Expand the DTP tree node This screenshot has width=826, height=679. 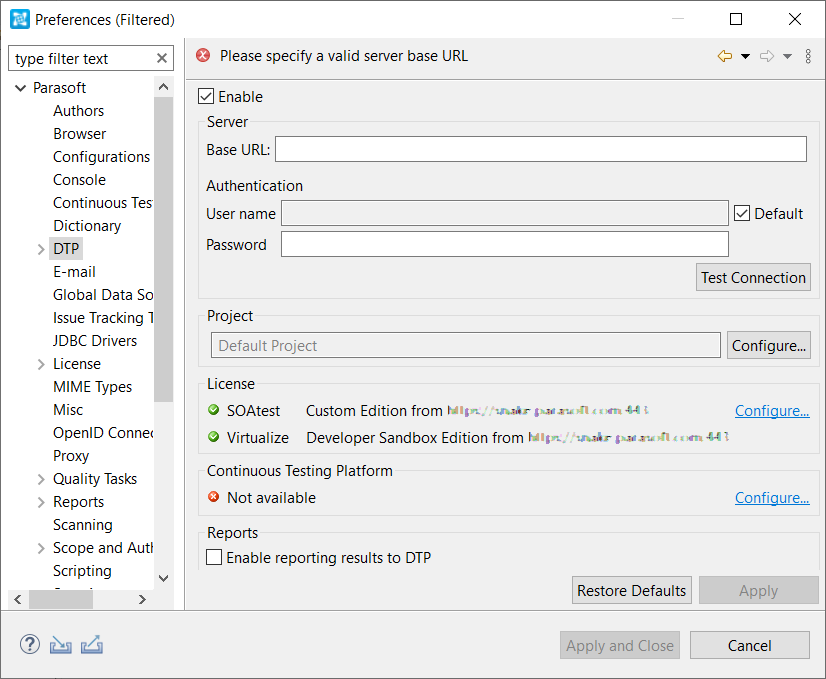41,249
